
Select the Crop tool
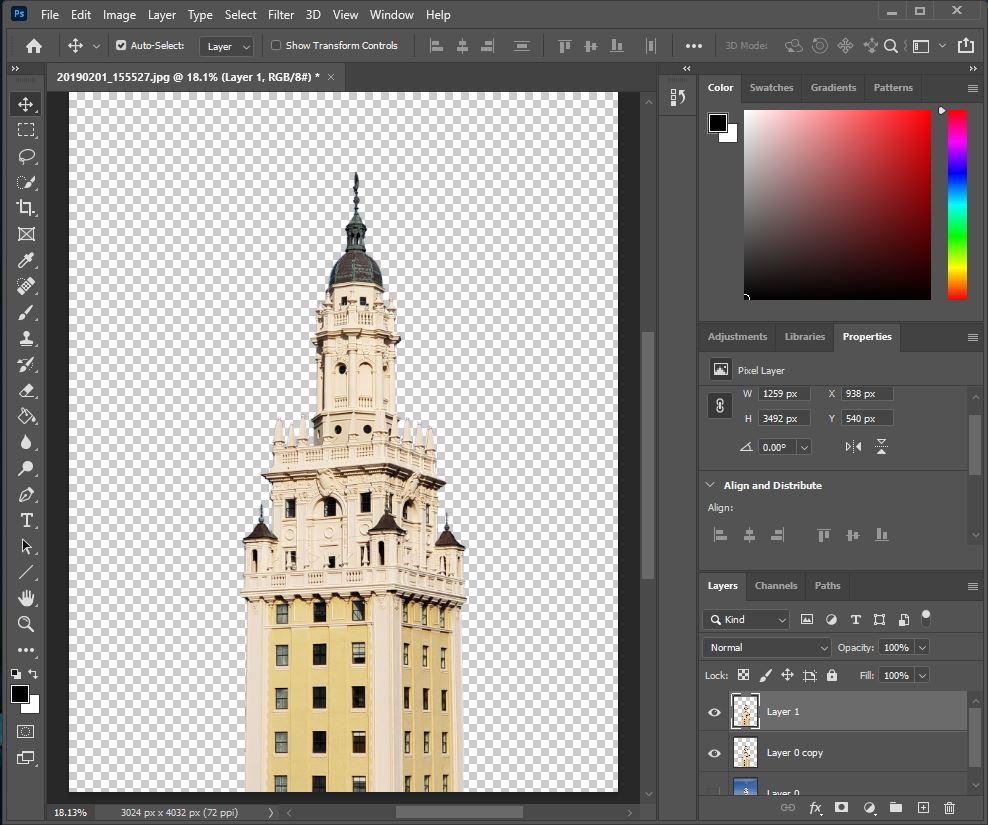26,208
